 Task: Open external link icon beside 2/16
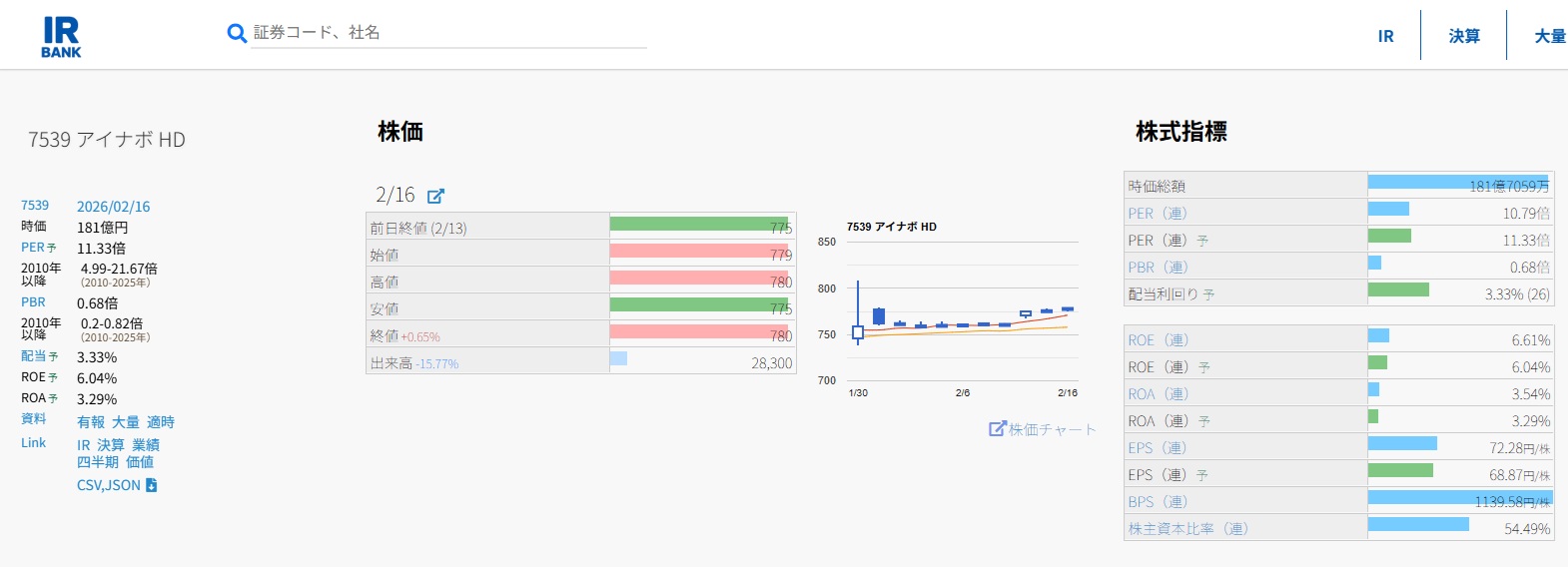[x=435, y=196]
